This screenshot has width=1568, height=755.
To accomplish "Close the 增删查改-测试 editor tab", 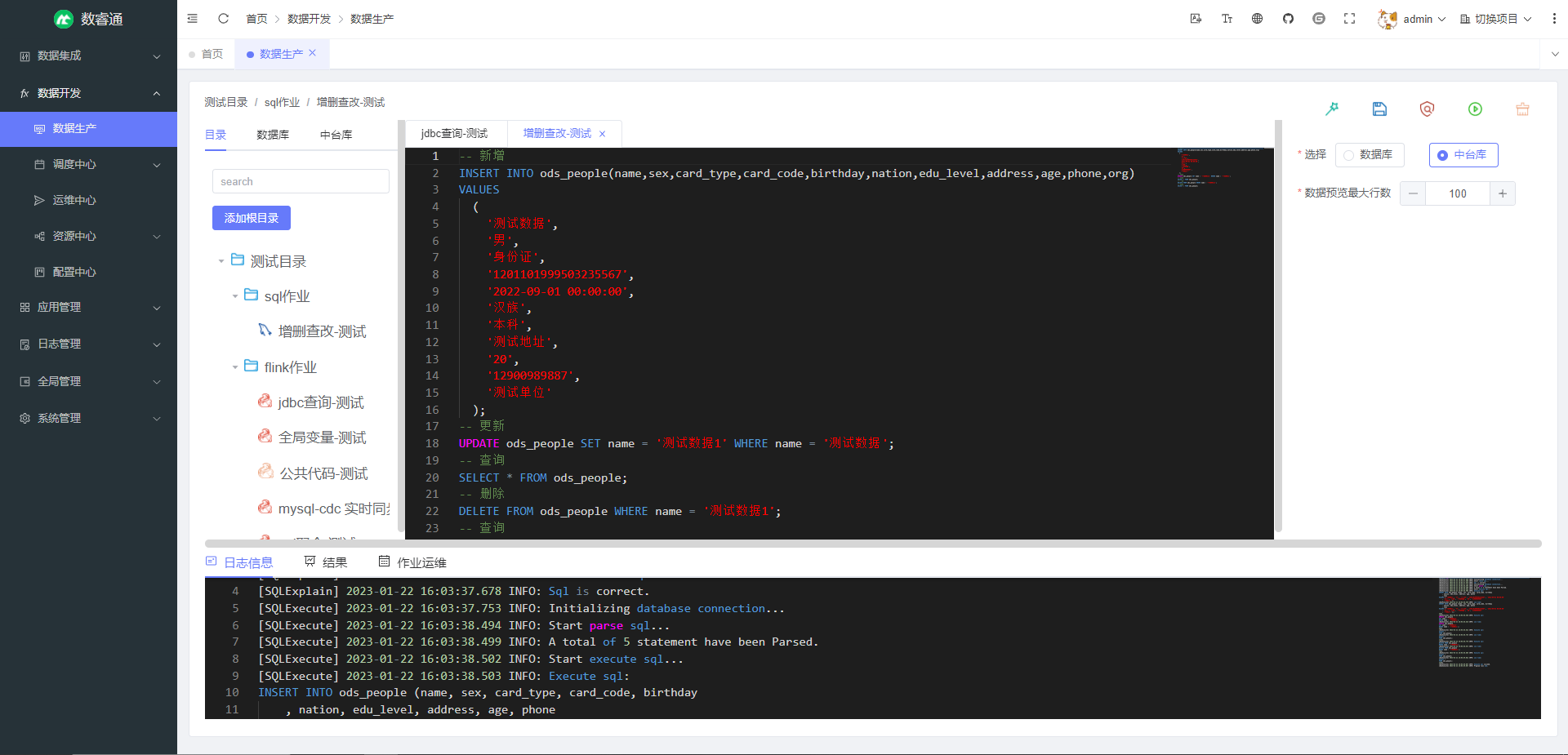I will (x=603, y=134).
